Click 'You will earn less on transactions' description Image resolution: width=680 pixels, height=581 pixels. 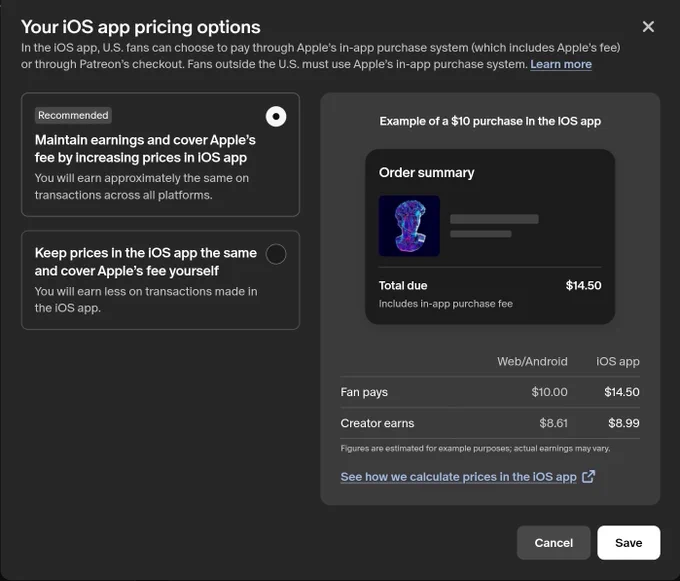coord(146,300)
